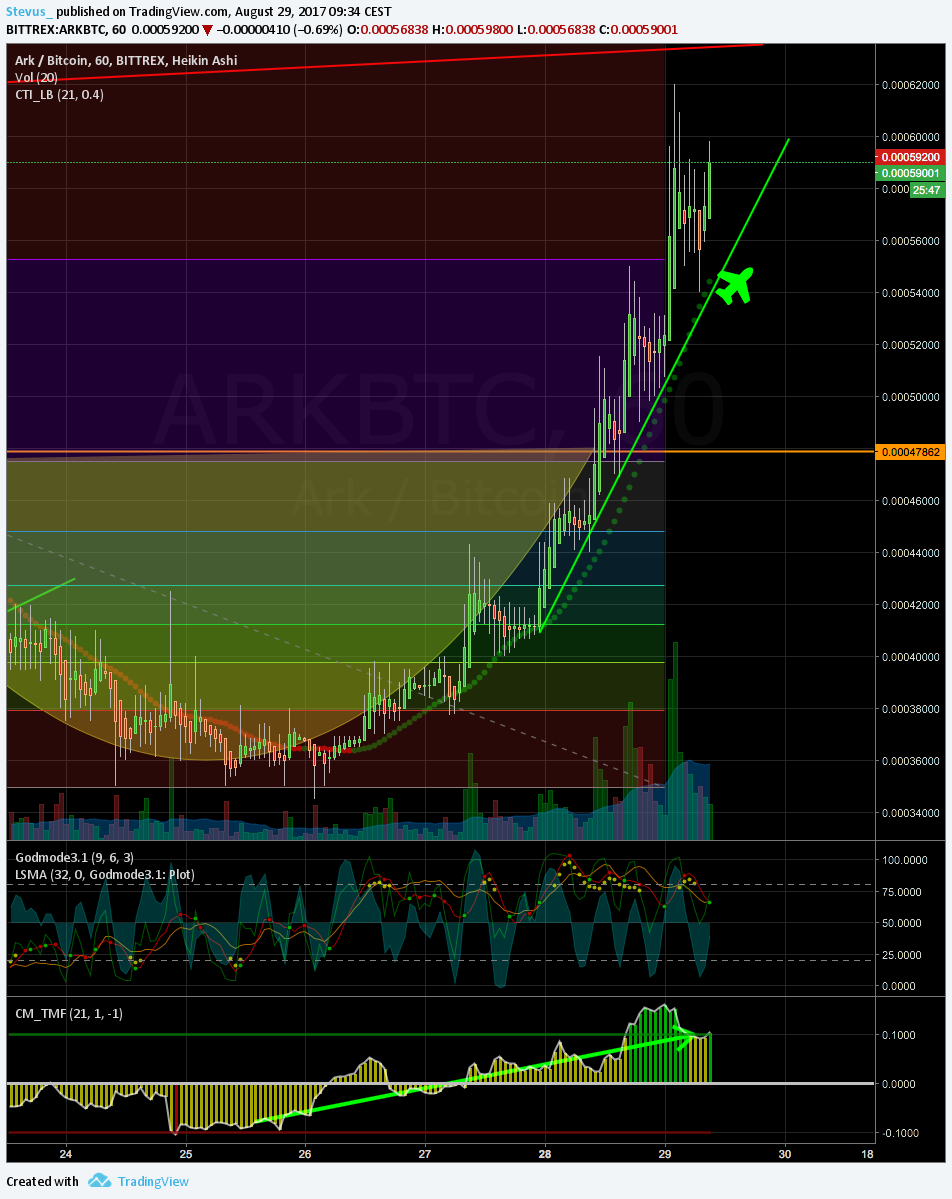Click the 0.00050000 price axis label

911,397
